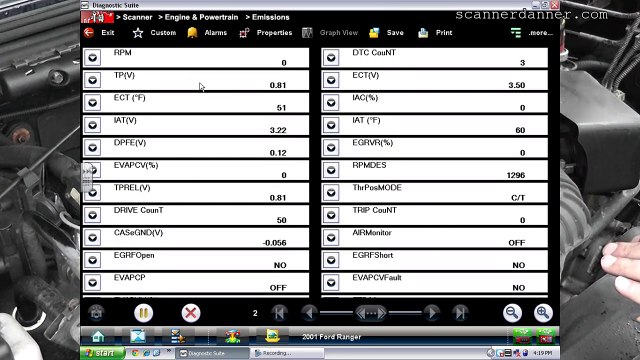This screenshot has width=640, height=360.
Task: Click the red X clear button
Action: click(191, 313)
